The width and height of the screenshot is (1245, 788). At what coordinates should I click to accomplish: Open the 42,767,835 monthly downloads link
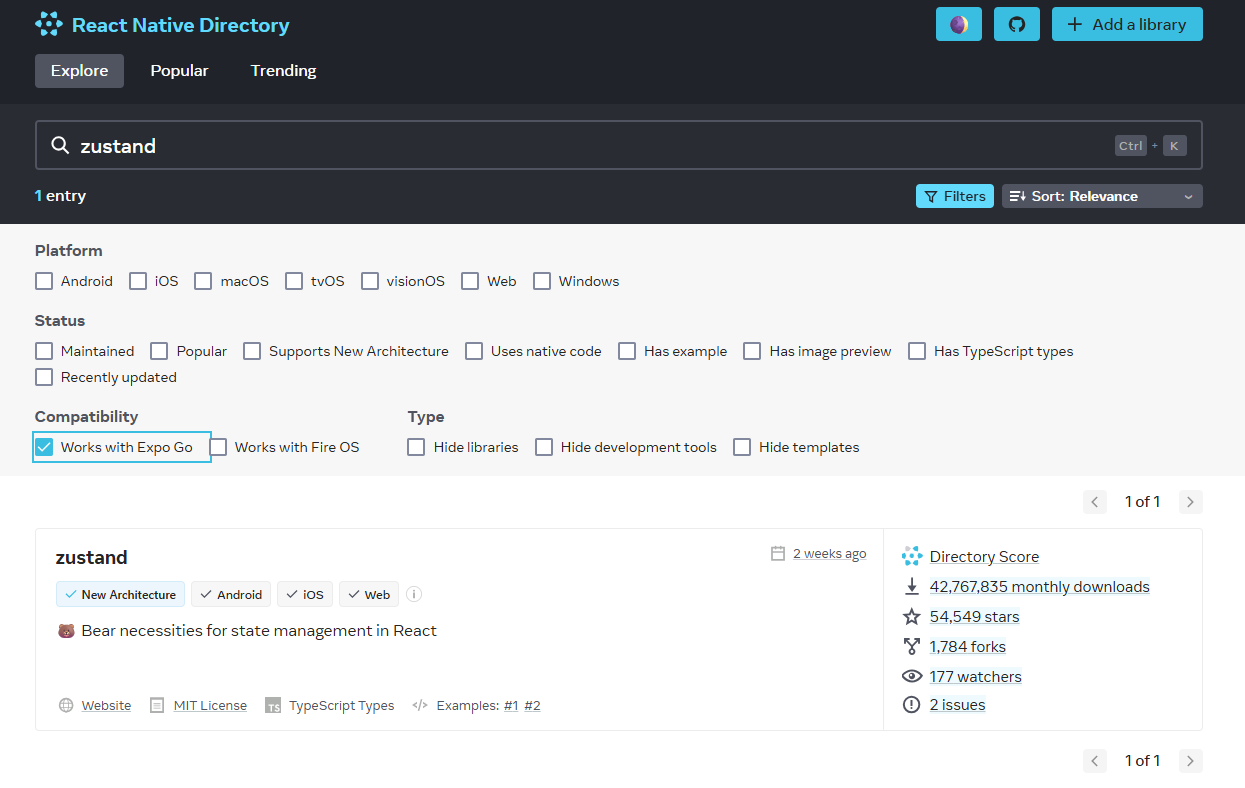tap(1040, 587)
